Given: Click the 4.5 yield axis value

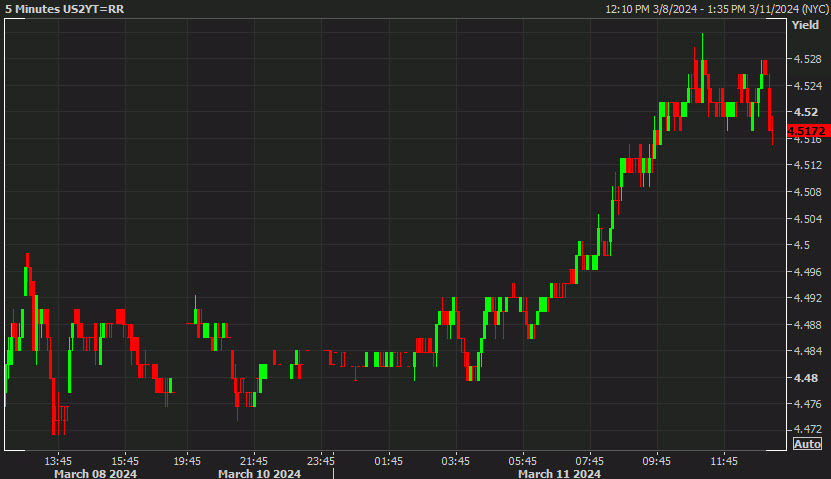Looking at the screenshot, I should pos(801,245).
